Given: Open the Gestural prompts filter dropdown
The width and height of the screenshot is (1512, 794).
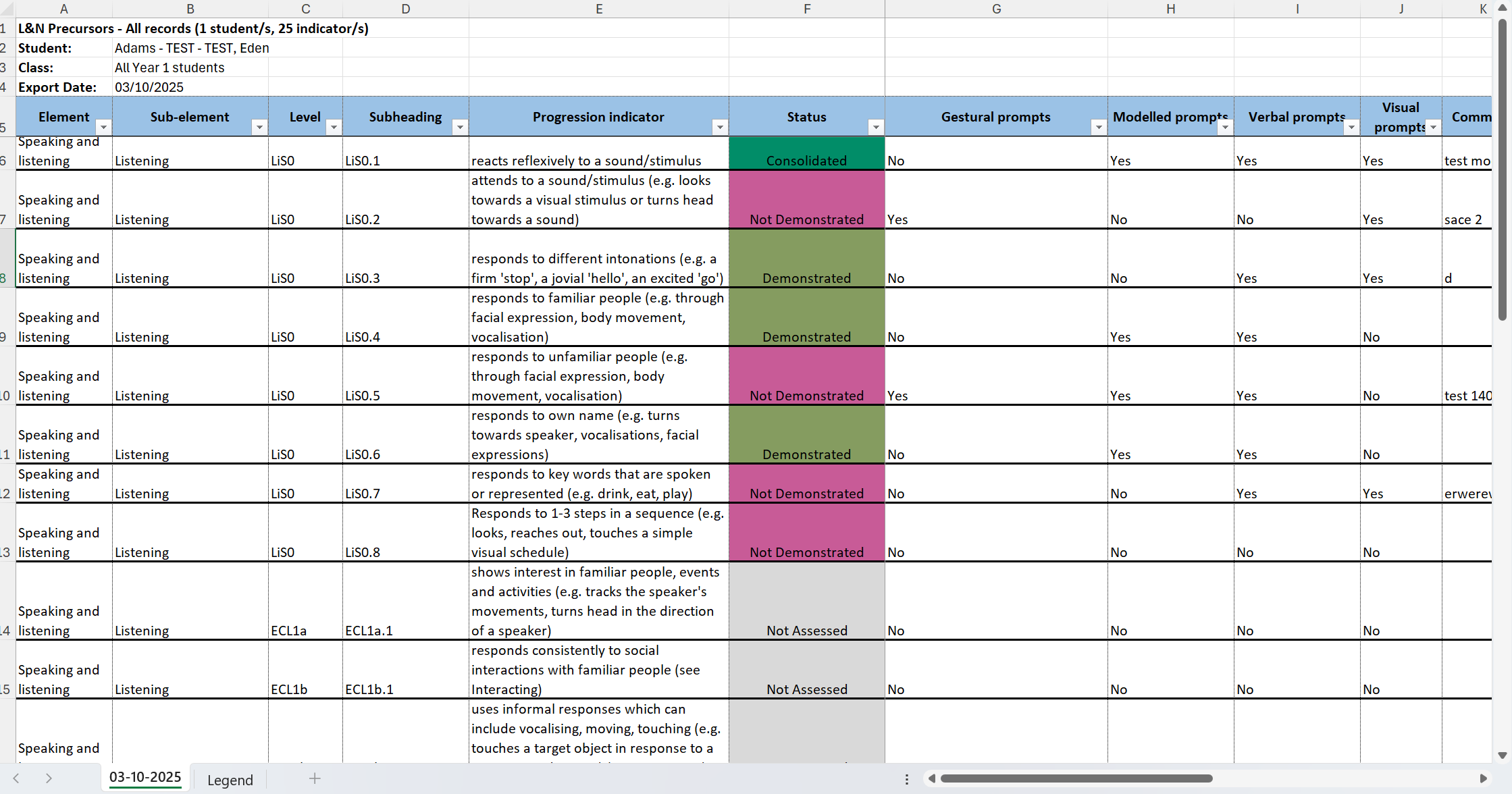Looking at the screenshot, I should (x=1099, y=127).
